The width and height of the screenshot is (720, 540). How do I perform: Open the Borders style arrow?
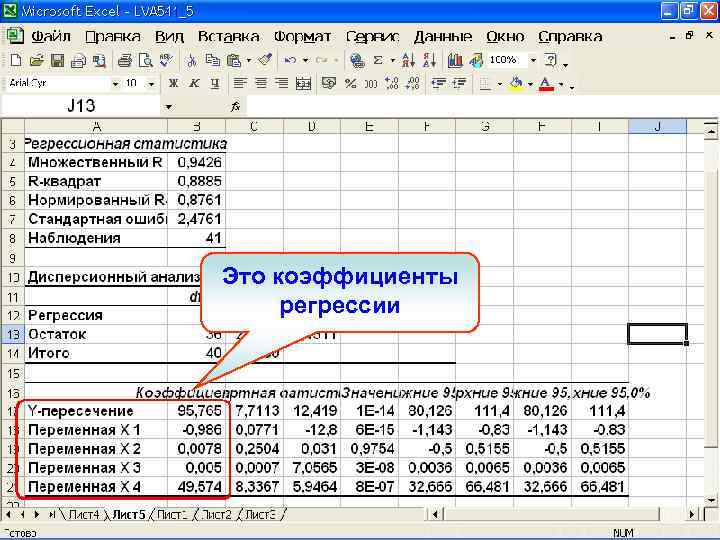500,84
